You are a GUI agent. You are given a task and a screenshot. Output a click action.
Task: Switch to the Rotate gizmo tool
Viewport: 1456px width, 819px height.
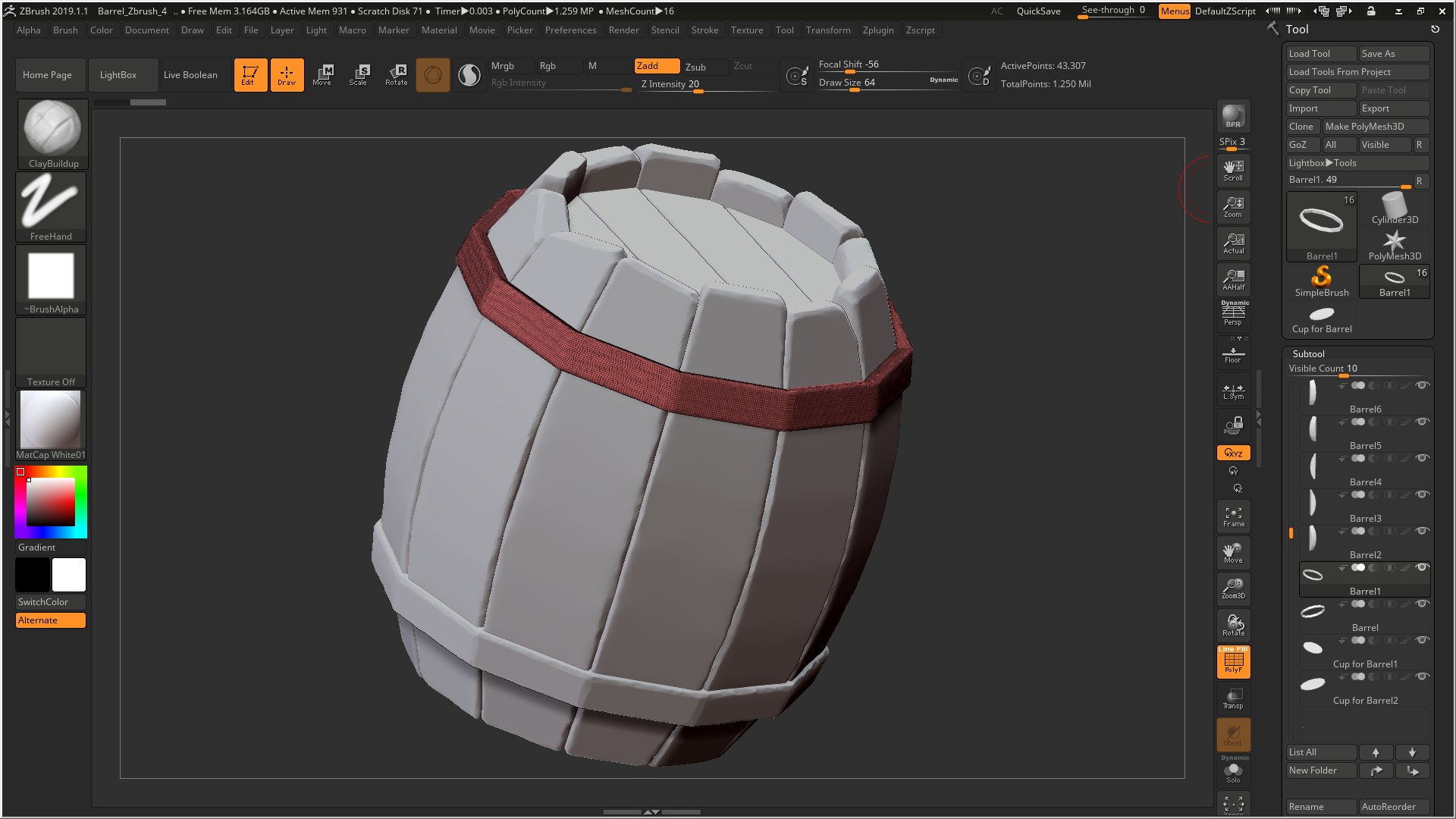(396, 75)
